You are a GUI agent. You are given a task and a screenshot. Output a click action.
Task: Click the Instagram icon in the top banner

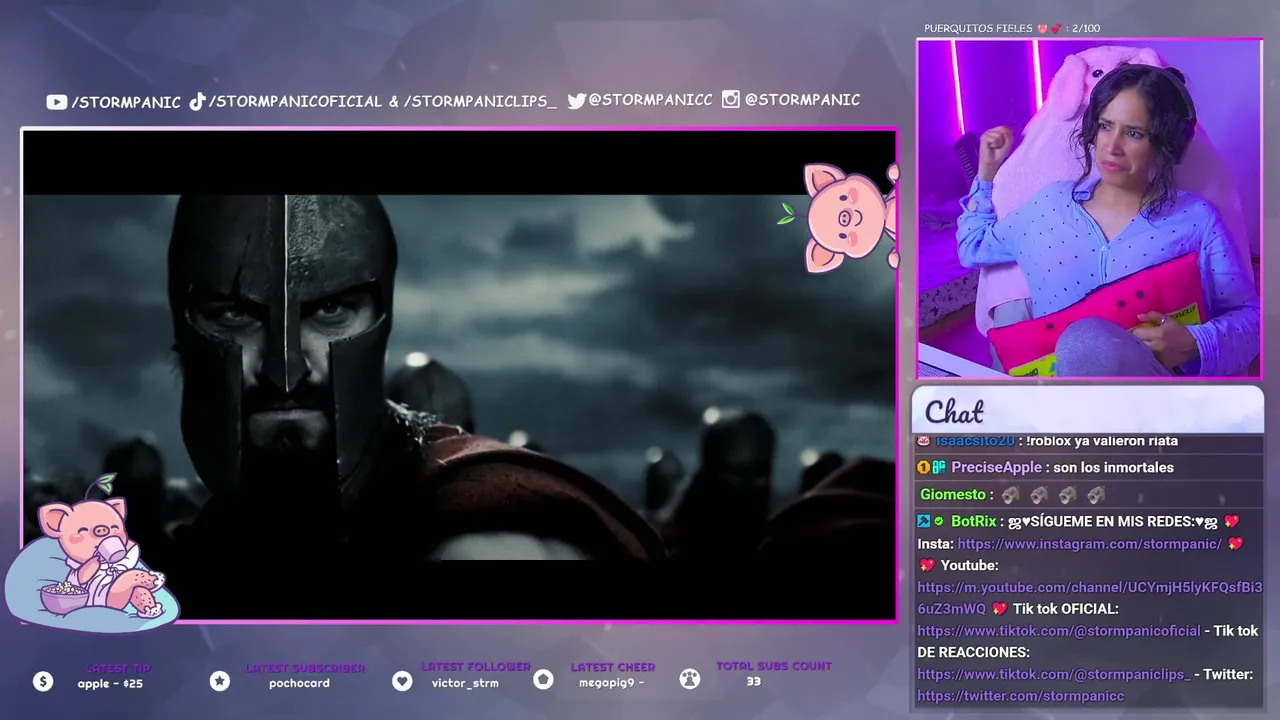tap(731, 99)
